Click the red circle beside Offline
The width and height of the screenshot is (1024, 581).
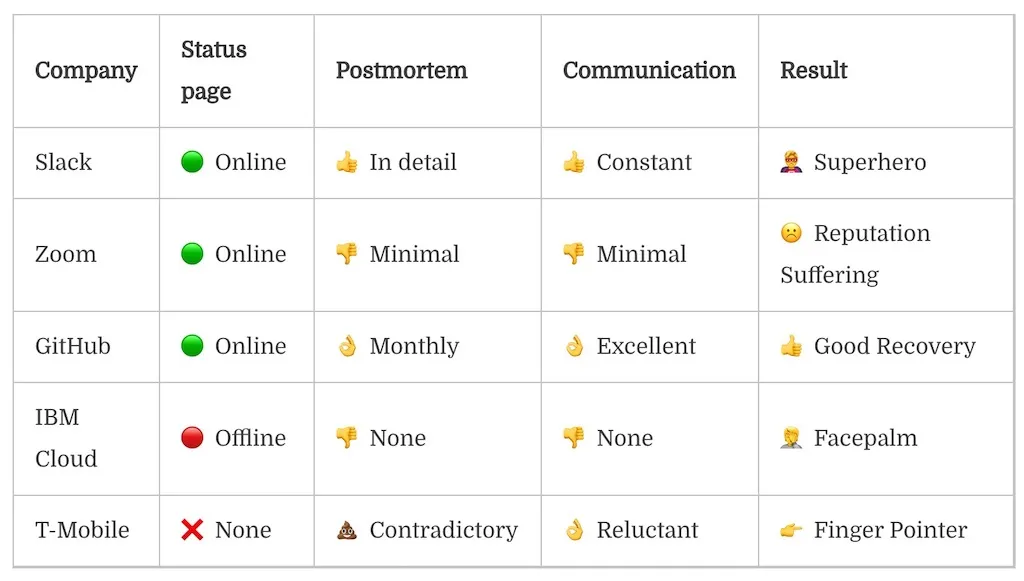point(192,438)
